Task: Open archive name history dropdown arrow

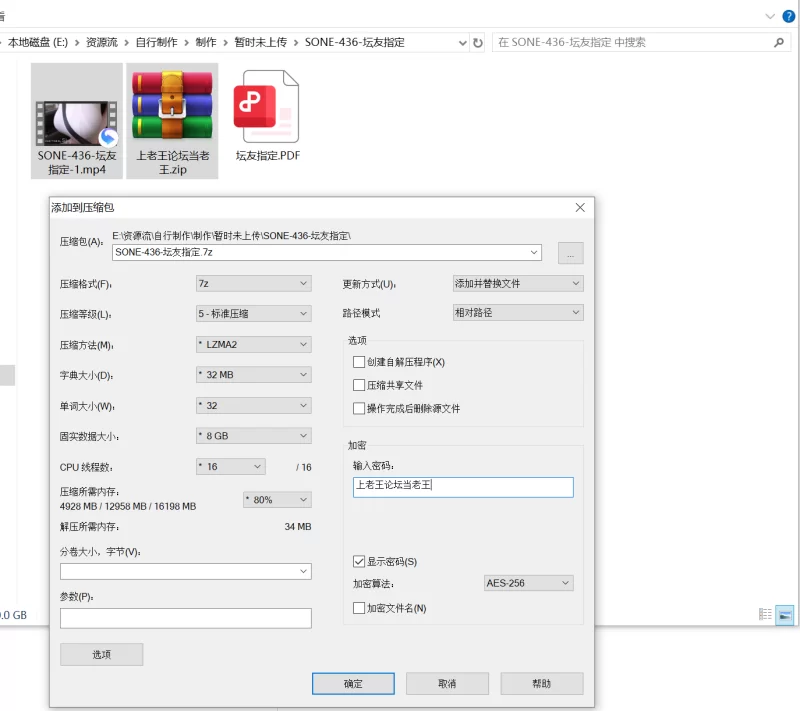Action: [x=534, y=252]
